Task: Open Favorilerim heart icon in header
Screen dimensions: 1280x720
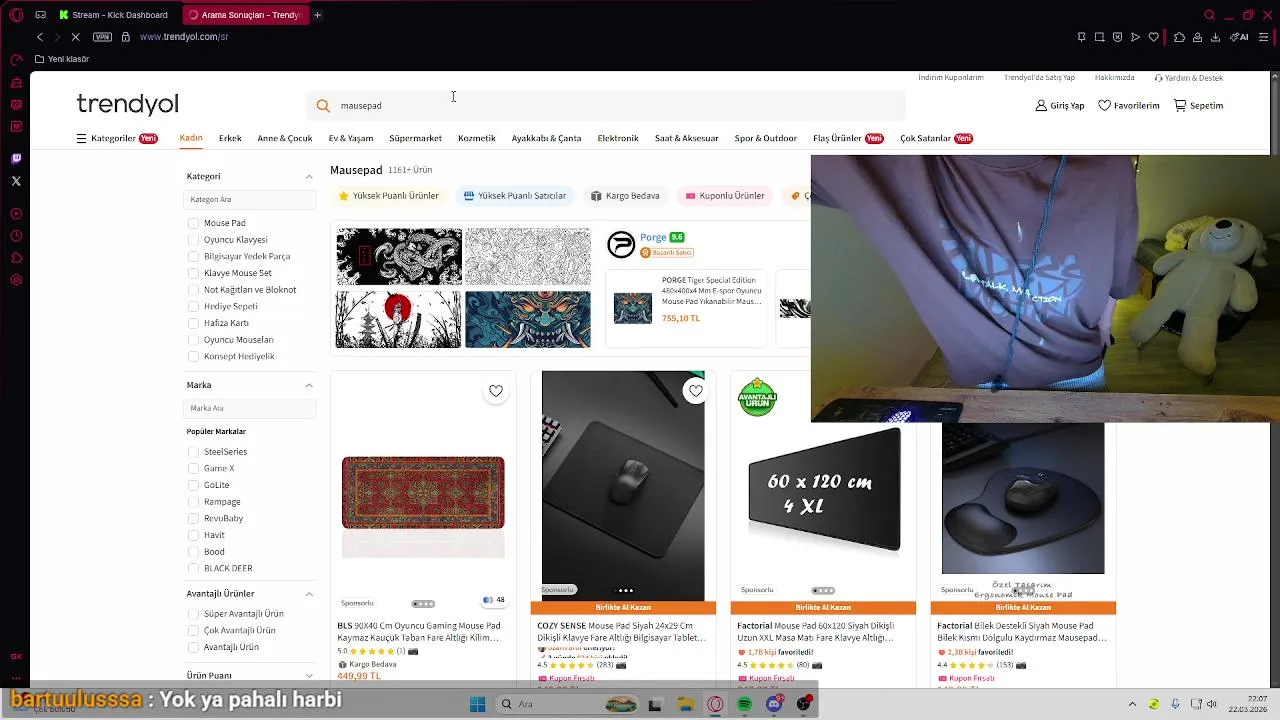Action: [1104, 106]
